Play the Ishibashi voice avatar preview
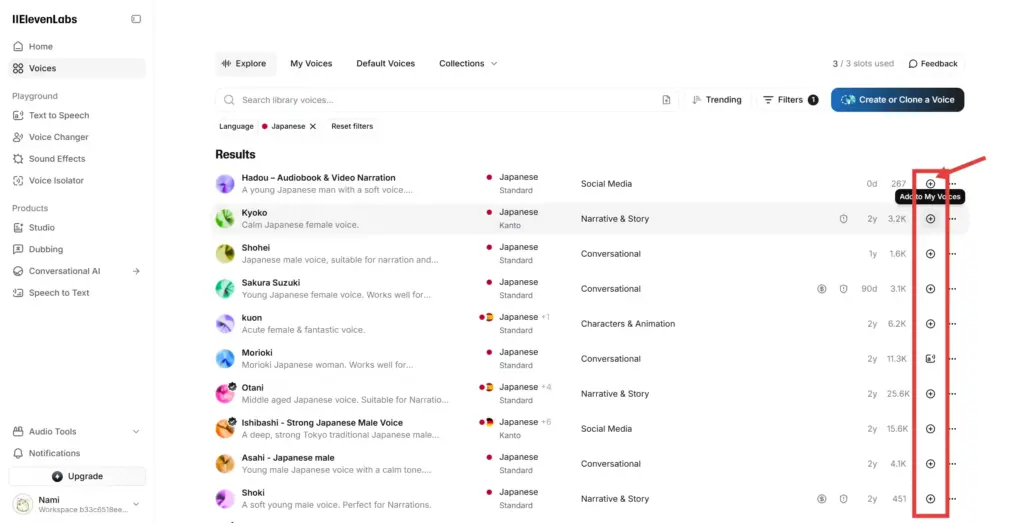 click(225, 429)
